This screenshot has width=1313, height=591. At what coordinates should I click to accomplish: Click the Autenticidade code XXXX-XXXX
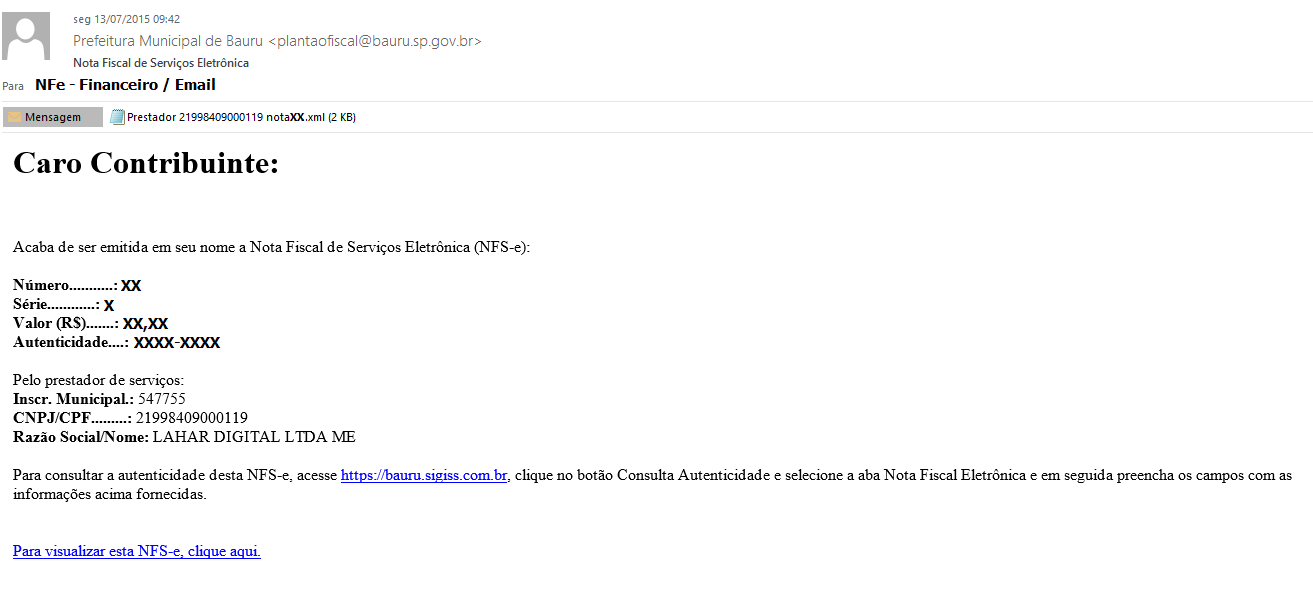[177, 343]
